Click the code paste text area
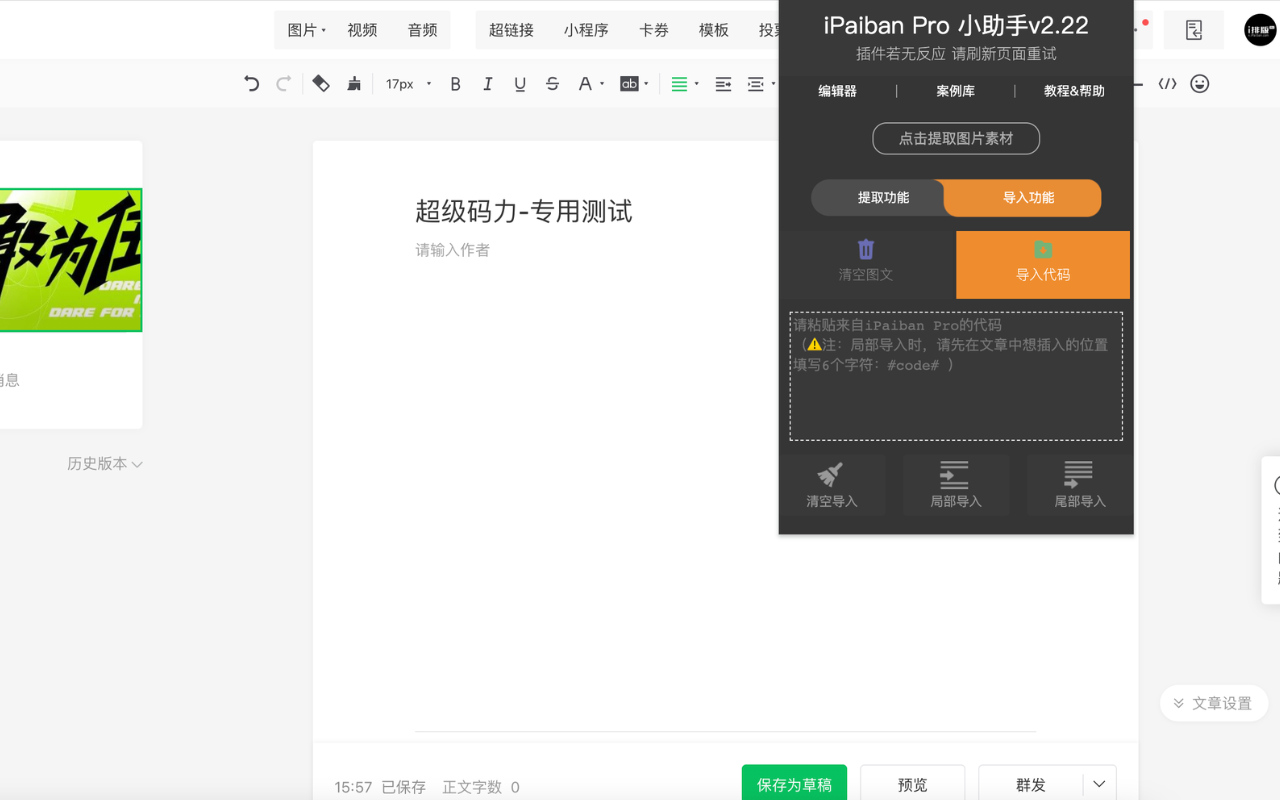The height and width of the screenshot is (800, 1280). [956, 376]
